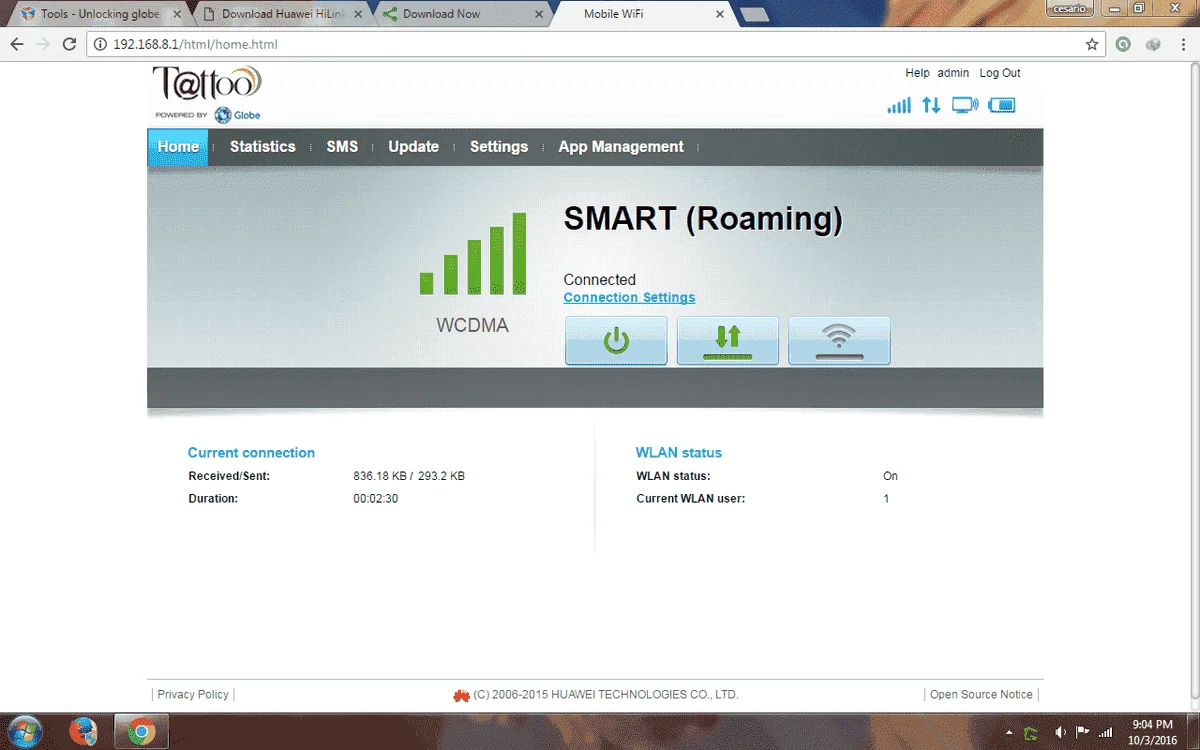Screen dimensions: 1200x750
Task: Open the Privacy Policy link
Action: [193, 694]
